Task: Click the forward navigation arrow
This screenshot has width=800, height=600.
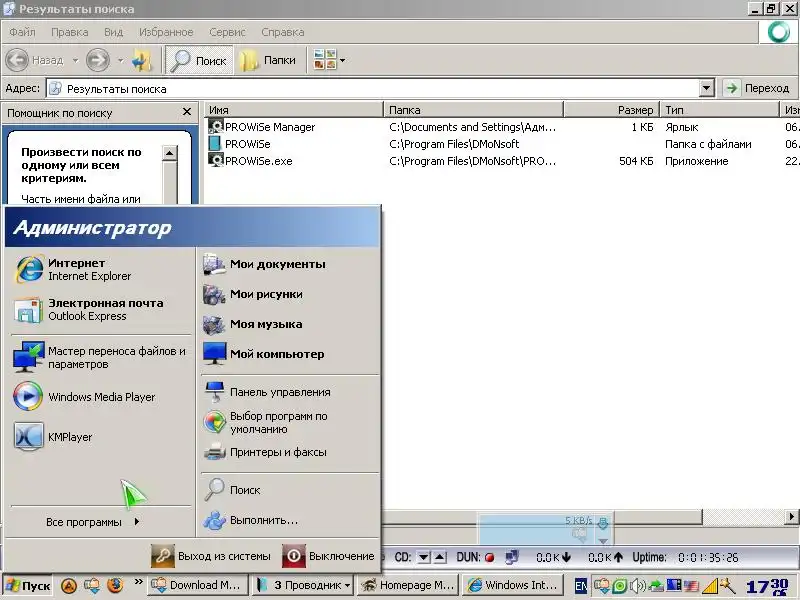Action: (x=97, y=60)
